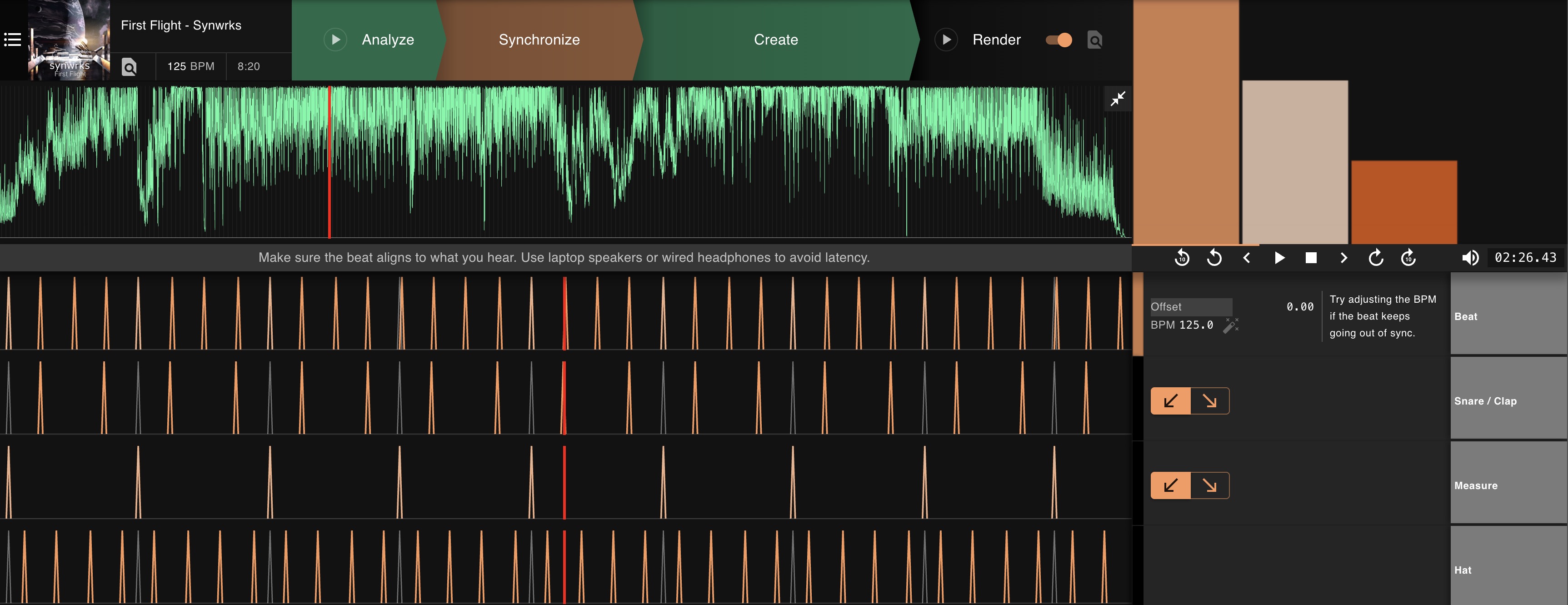Viewport: 1568px width, 605px height.
Task: Click the First Flight - Synwrks title
Action: tap(181, 25)
